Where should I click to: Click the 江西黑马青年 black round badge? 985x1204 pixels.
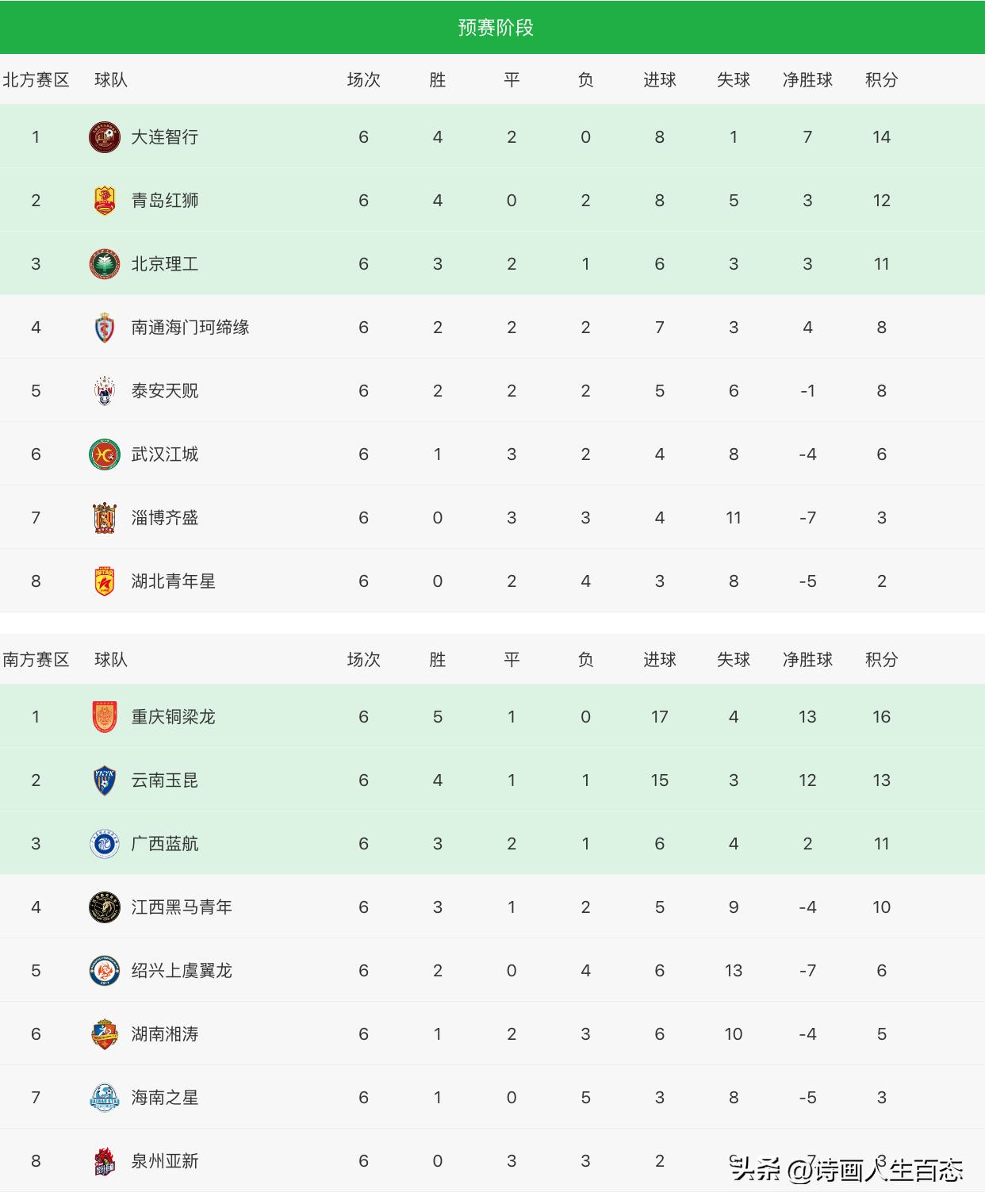pos(105,907)
